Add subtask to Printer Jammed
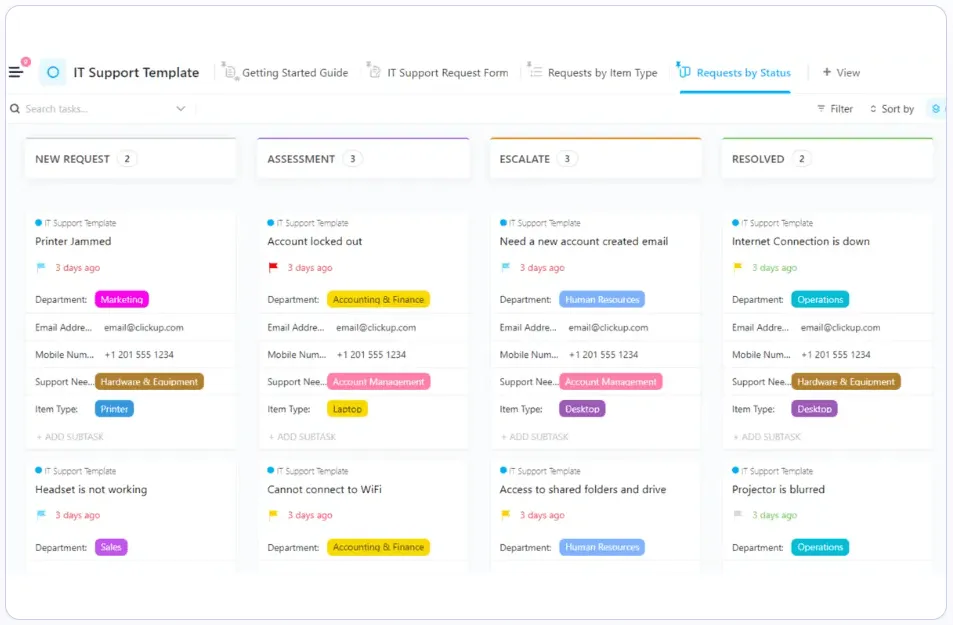The width and height of the screenshot is (953, 625). click(70, 437)
